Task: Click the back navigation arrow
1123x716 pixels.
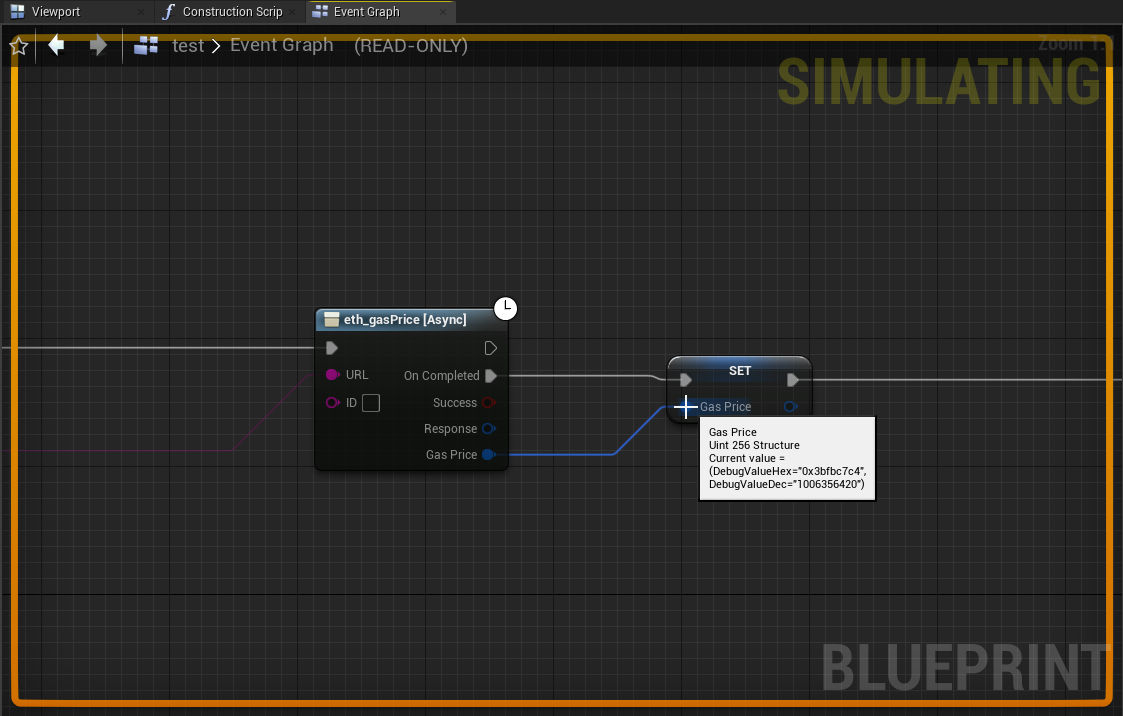Action: pyautogui.click(x=57, y=45)
